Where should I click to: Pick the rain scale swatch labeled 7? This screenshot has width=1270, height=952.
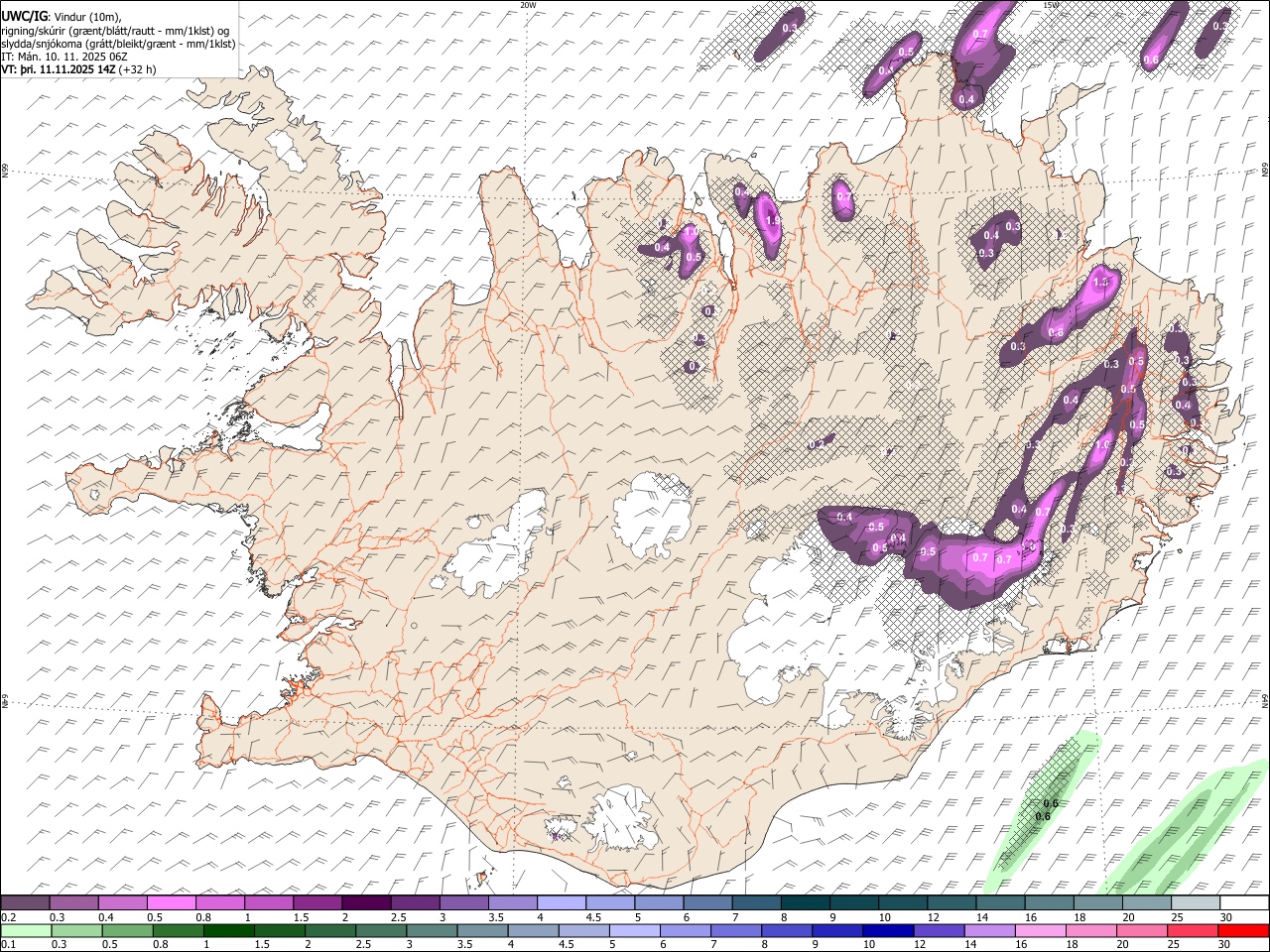coord(735,930)
